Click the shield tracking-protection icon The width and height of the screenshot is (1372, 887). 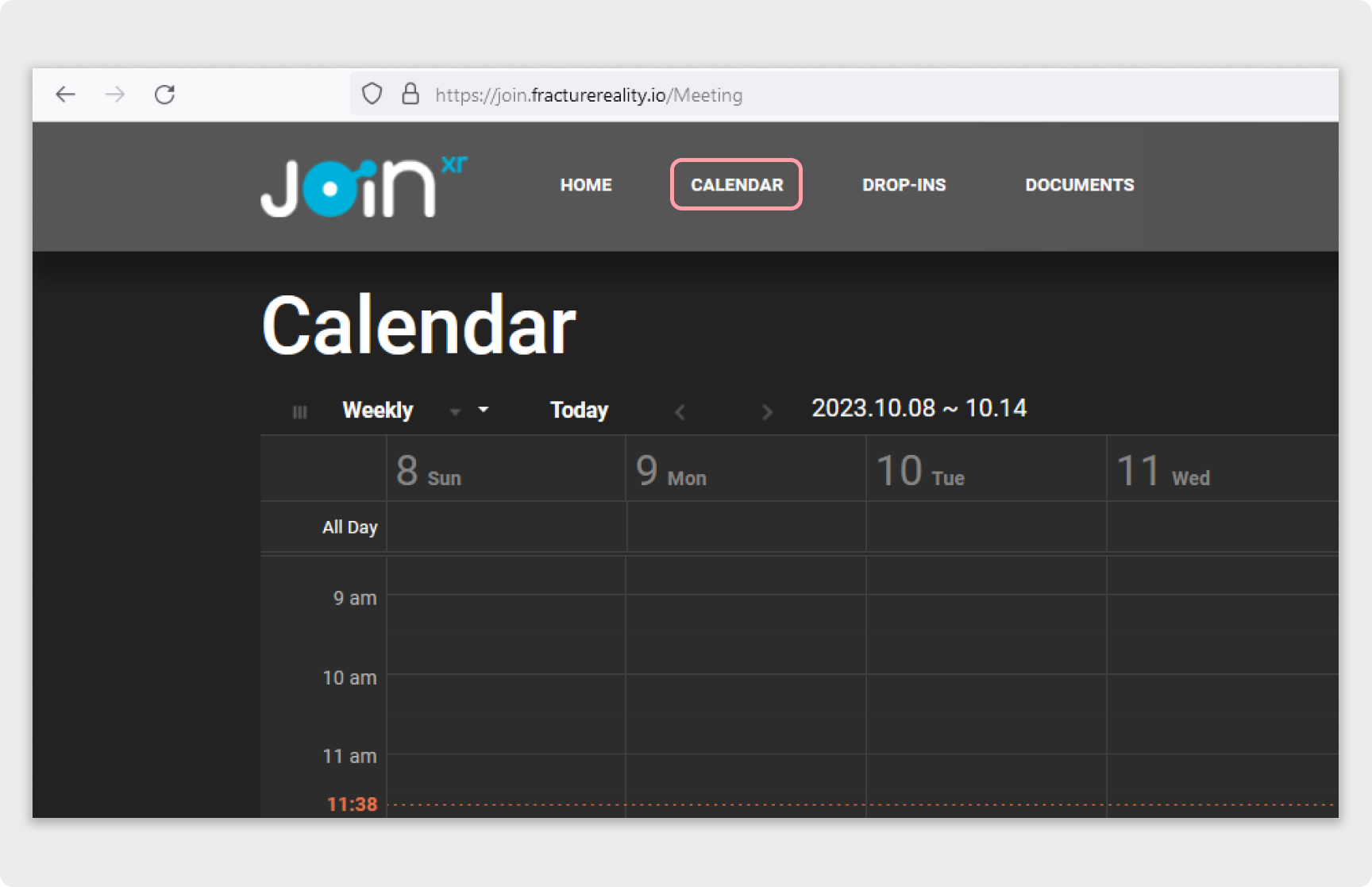pyautogui.click(x=372, y=93)
